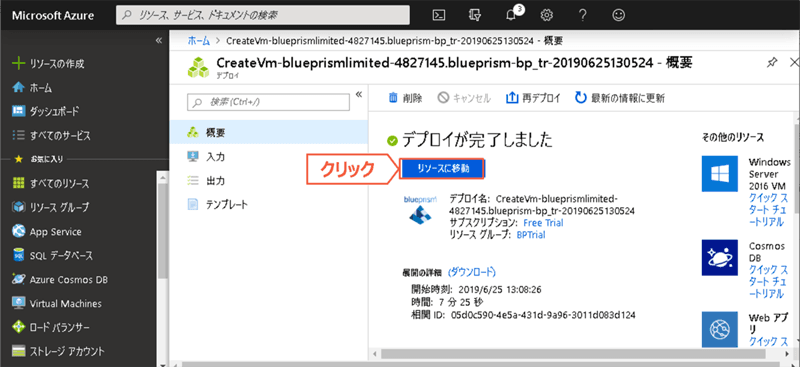Collapse the left portal sidebar chevron

159,40
